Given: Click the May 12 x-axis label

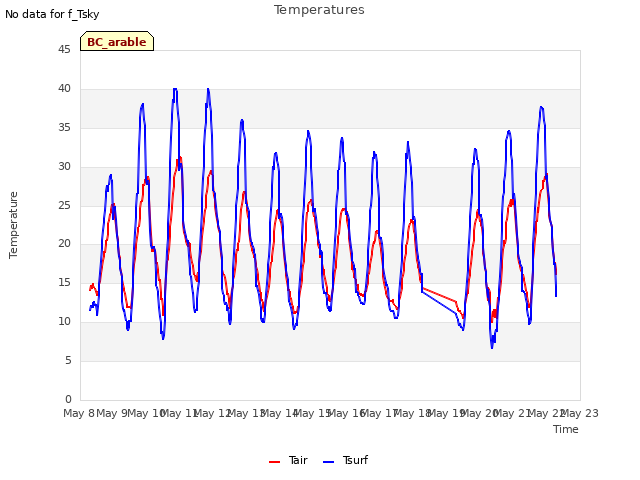Looking at the screenshot, I should click(x=212, y=413).
